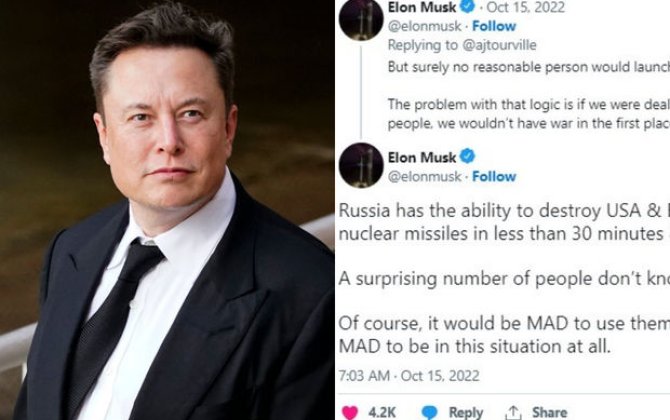Follow the account from the top tweet
This screenshot has width=670, height=420.
click(494, 26)
